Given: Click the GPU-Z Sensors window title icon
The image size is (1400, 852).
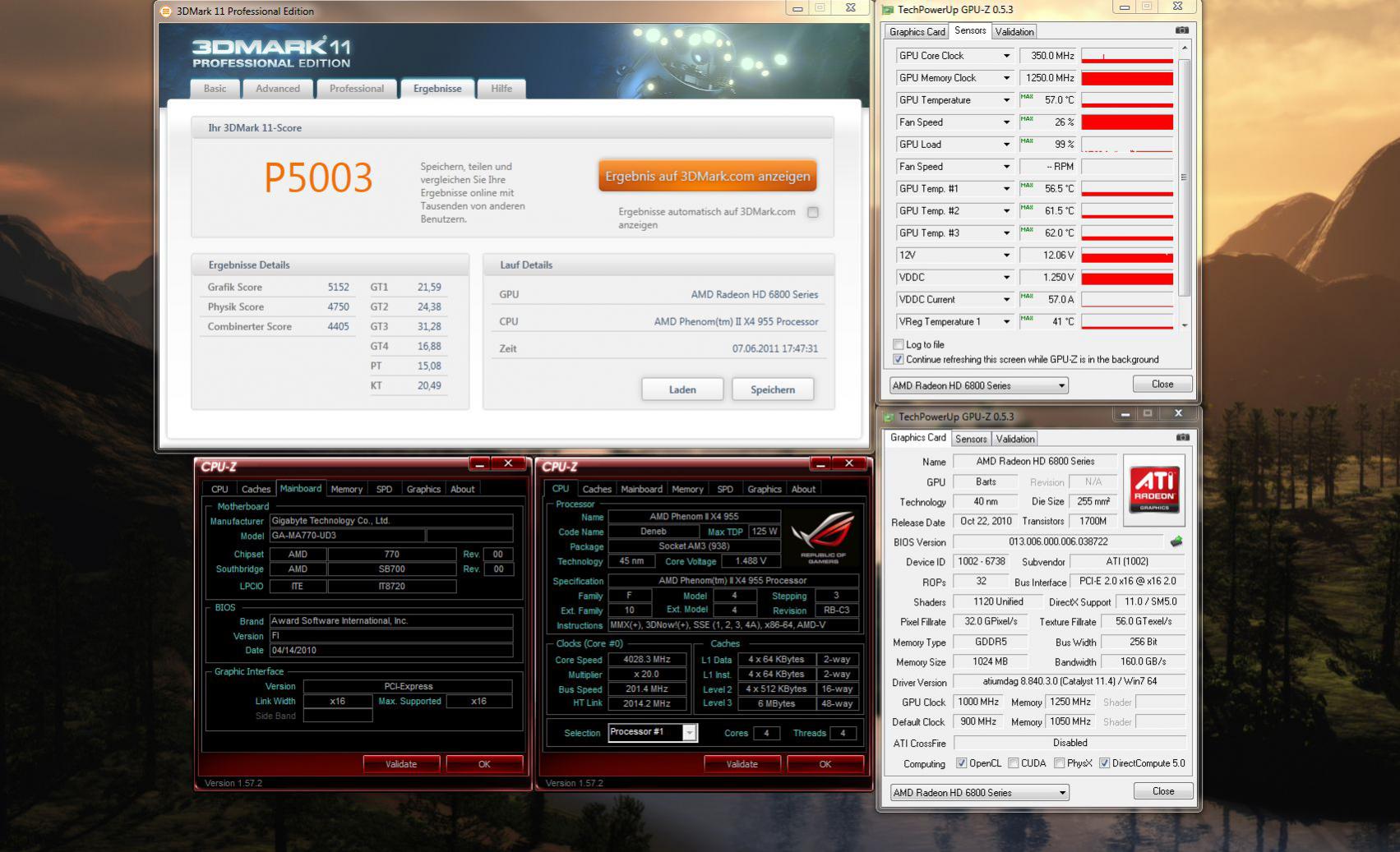Looking at the screenshot, I should 888,10.
